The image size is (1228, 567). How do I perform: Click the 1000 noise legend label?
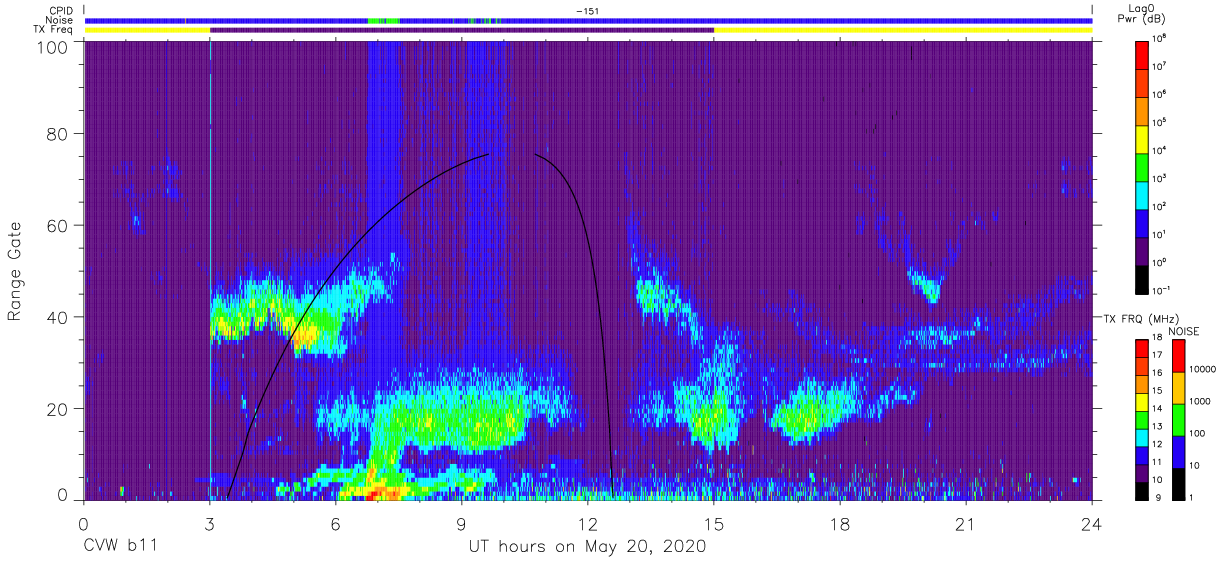[x=1199, y=401]
